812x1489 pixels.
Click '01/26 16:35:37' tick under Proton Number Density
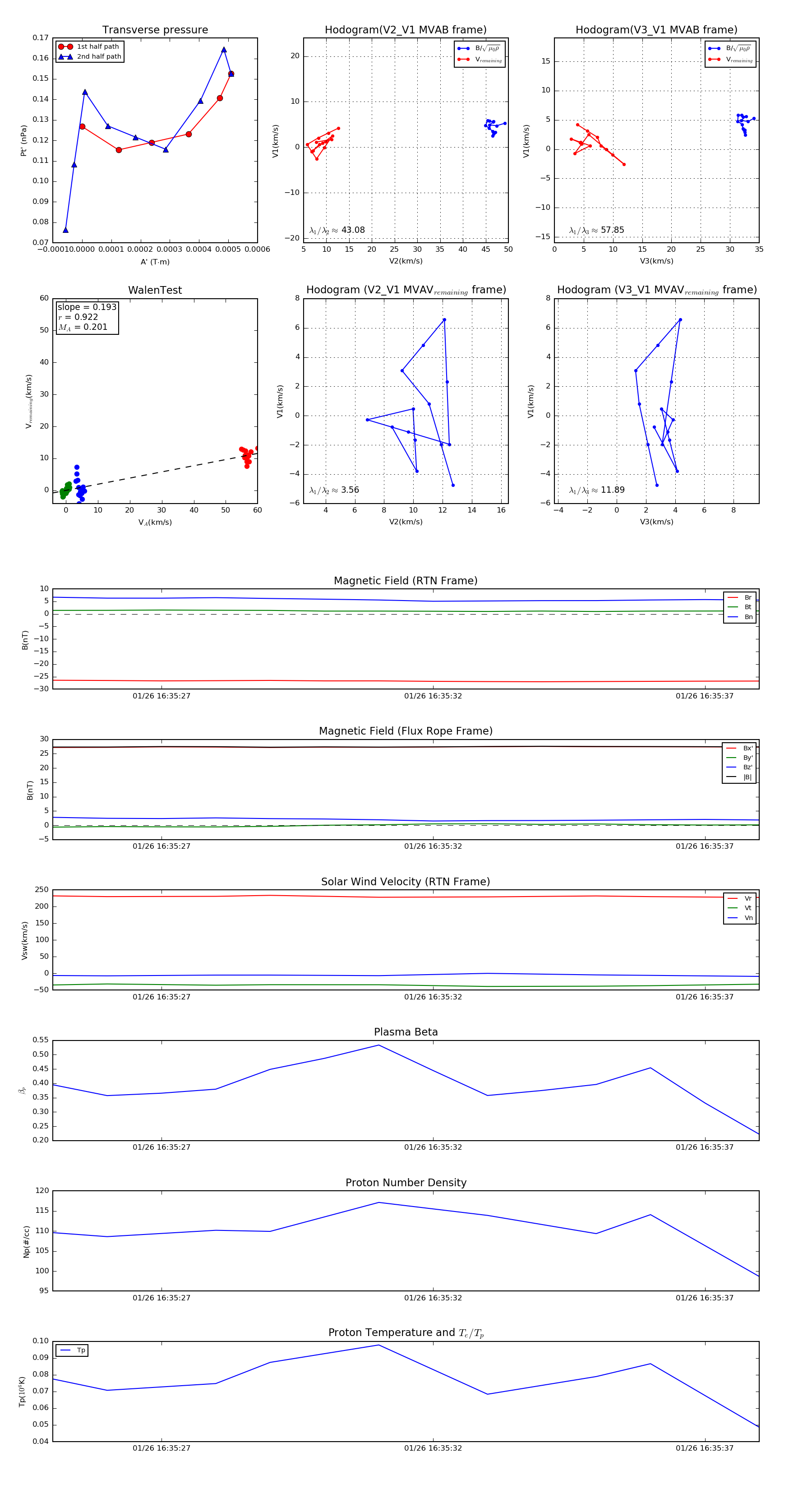[x=705, y=1298]
